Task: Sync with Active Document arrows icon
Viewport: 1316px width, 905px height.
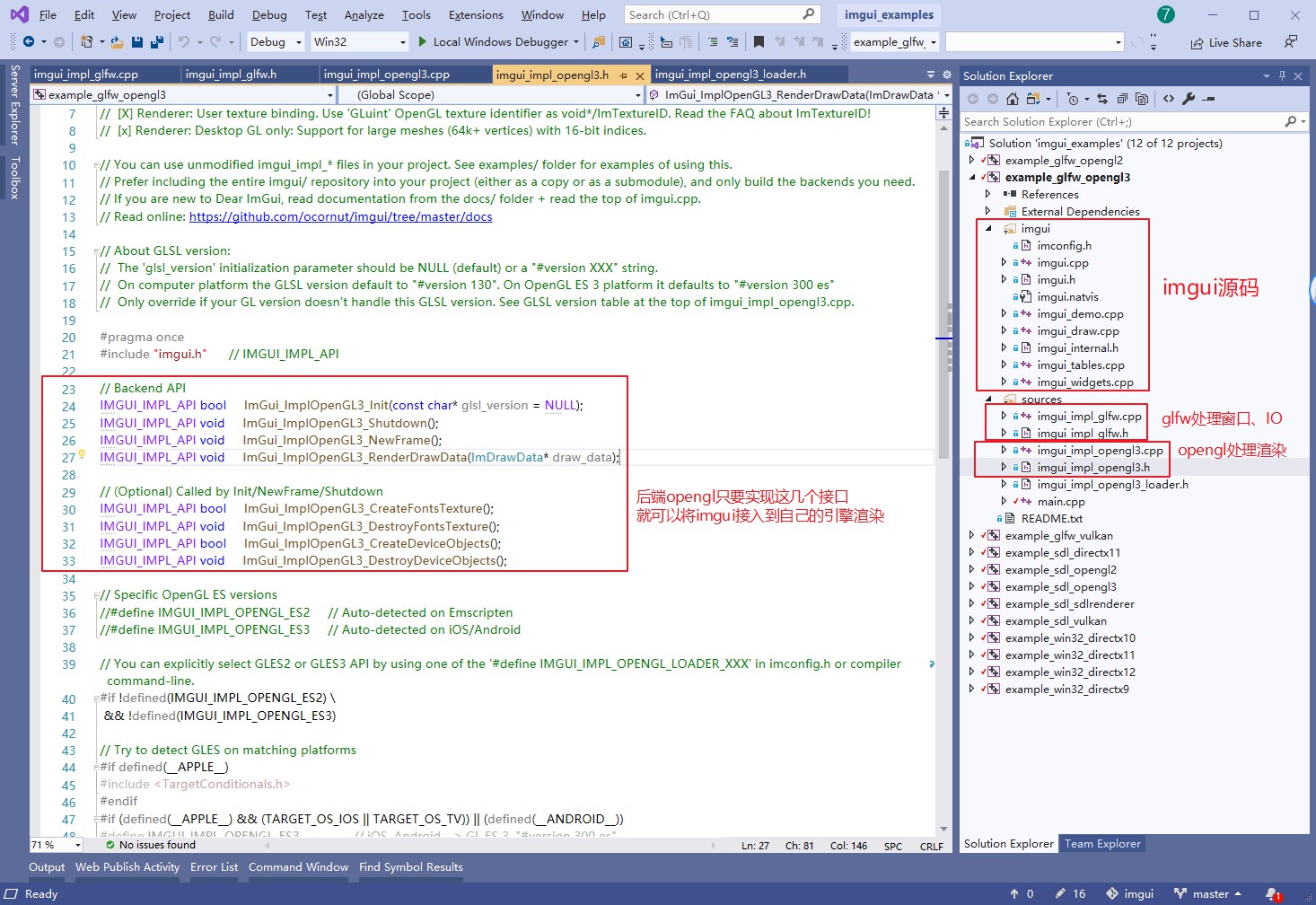Action: pos(1102,99)
